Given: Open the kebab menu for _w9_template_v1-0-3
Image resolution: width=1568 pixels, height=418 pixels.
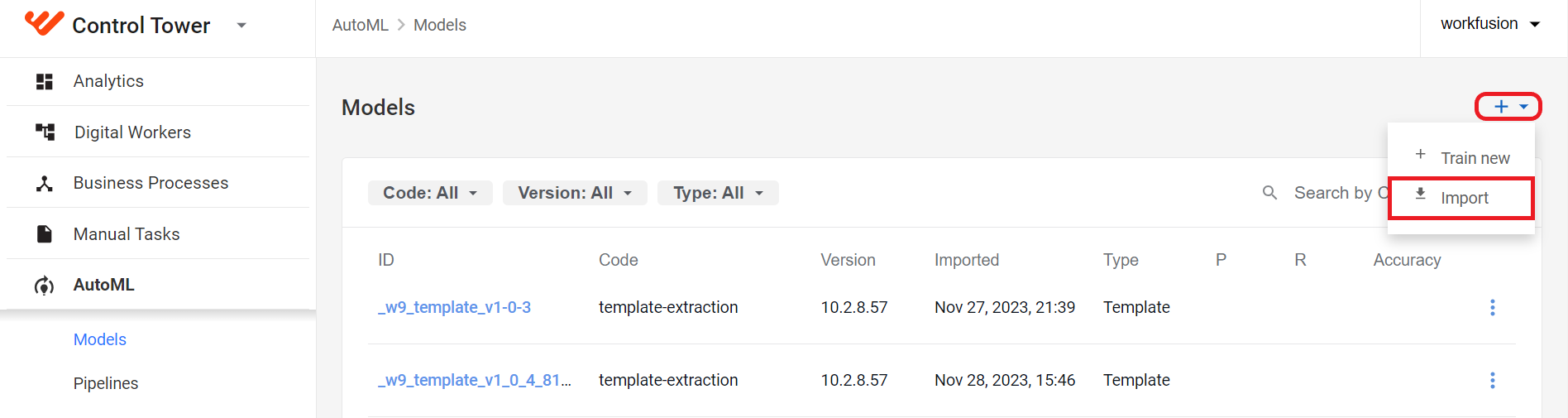Looking at the screenshot, I should 1492,308.
